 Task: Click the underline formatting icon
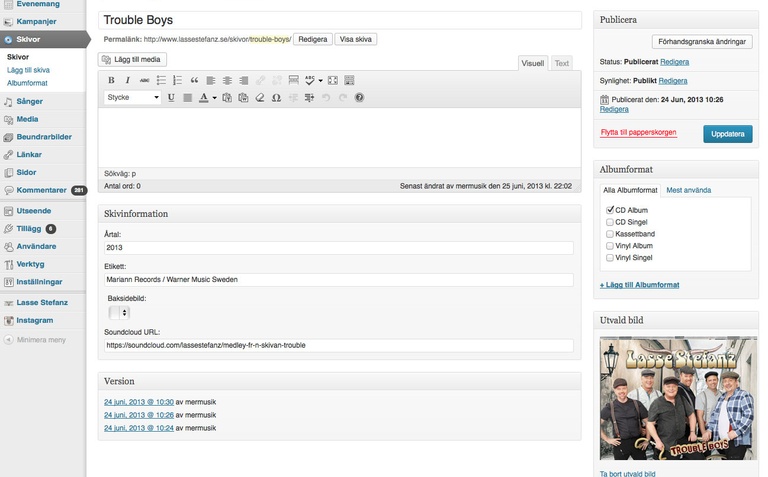point(171,98)
